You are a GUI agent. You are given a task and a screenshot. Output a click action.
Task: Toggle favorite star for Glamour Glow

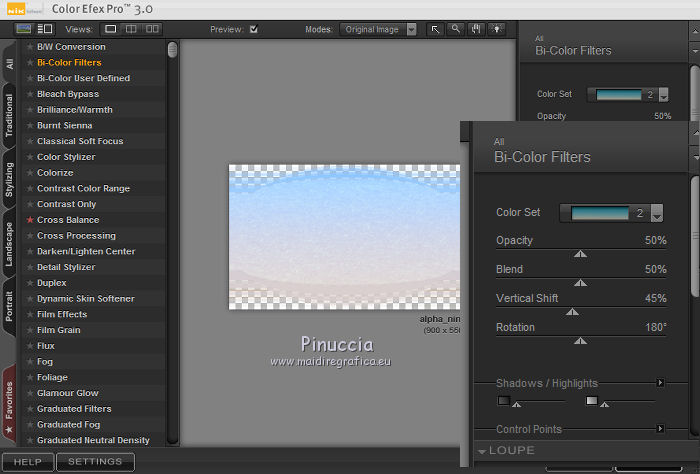(30, 393)
